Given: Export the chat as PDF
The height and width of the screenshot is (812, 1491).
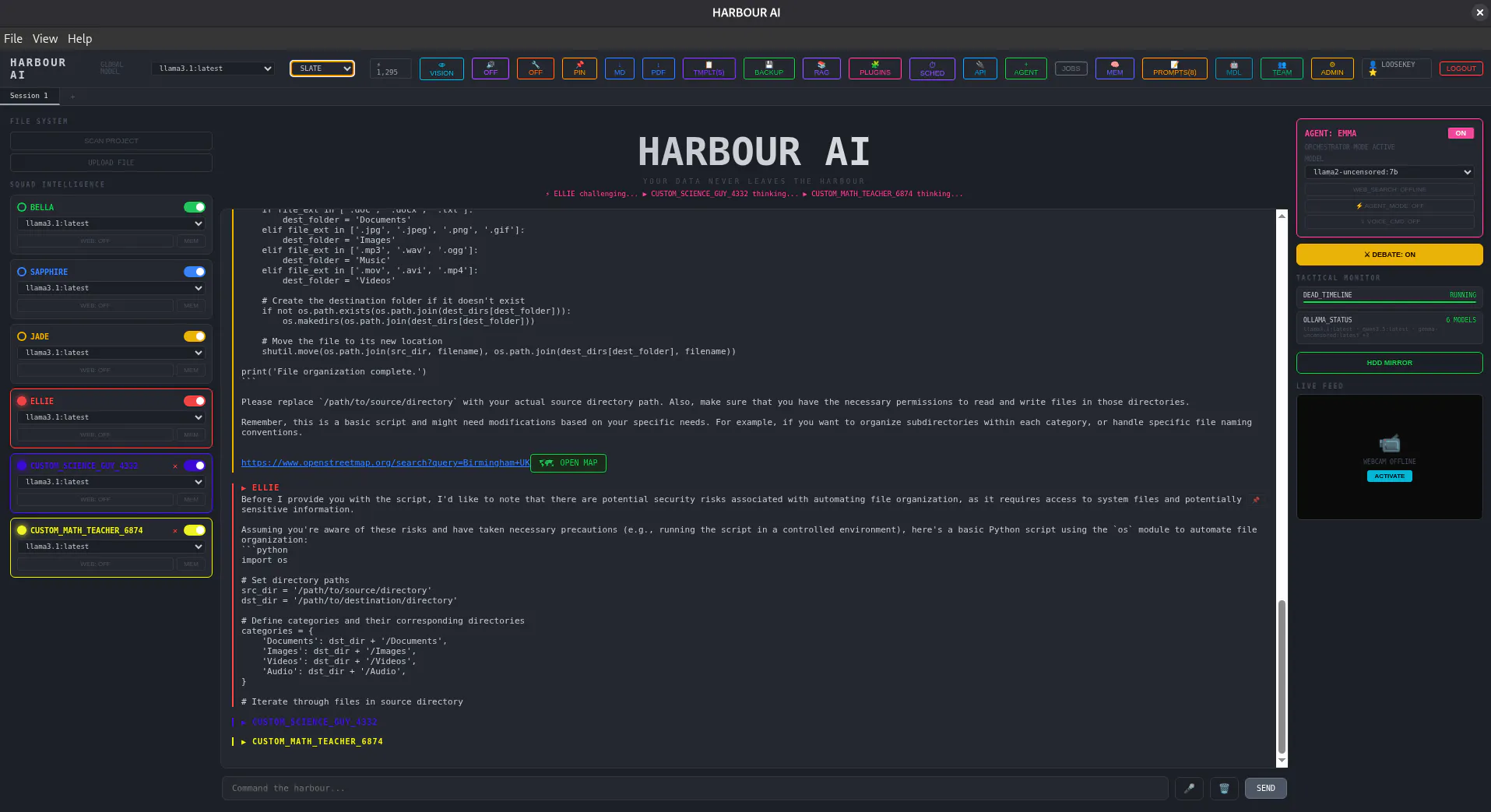Looking at the screenshot, I should tap(659, 69).
